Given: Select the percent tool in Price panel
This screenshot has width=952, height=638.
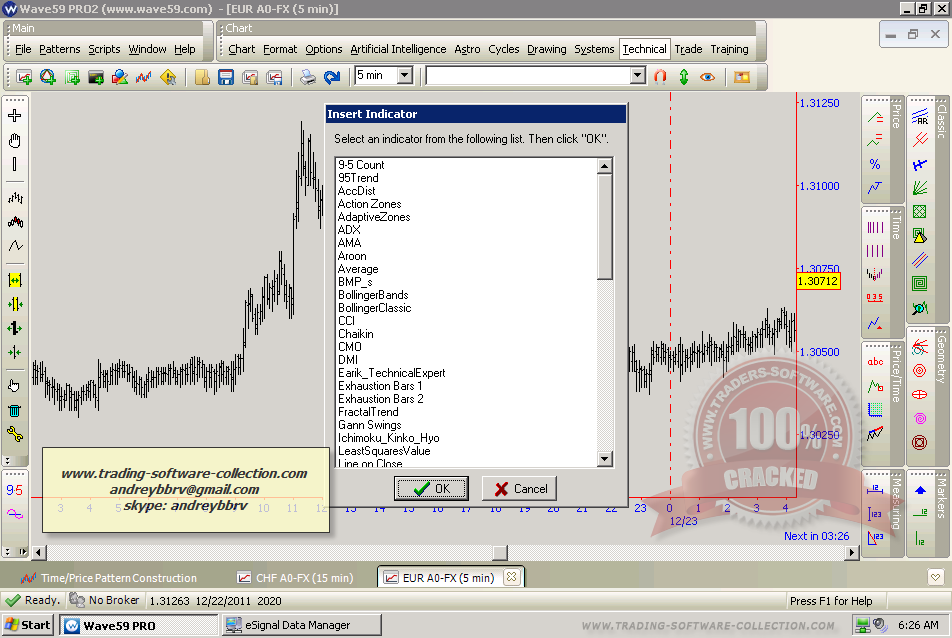Looking at the screenshot, I should click(875, 164).
